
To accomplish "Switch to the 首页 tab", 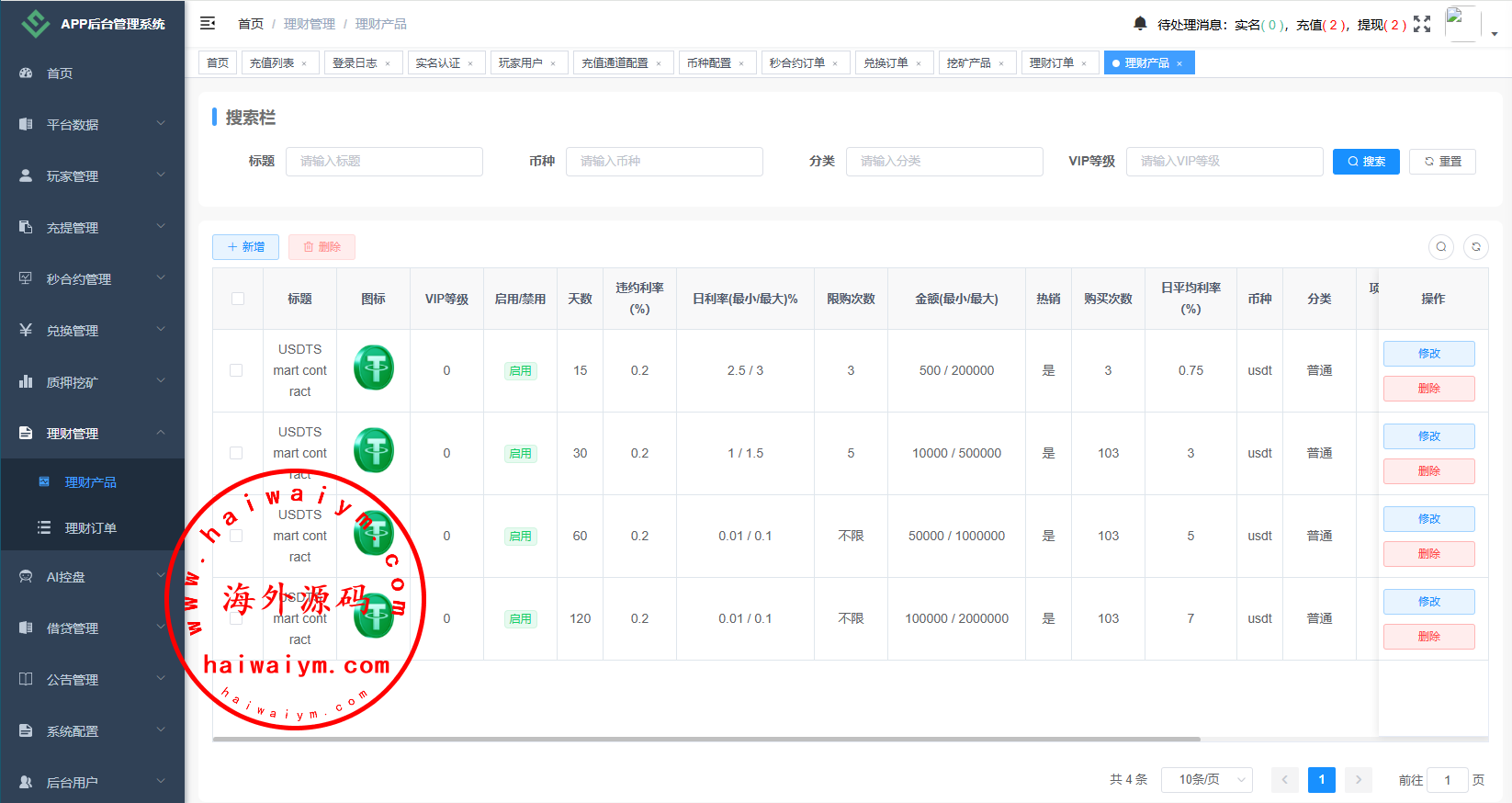I will (x=218, y=63).
